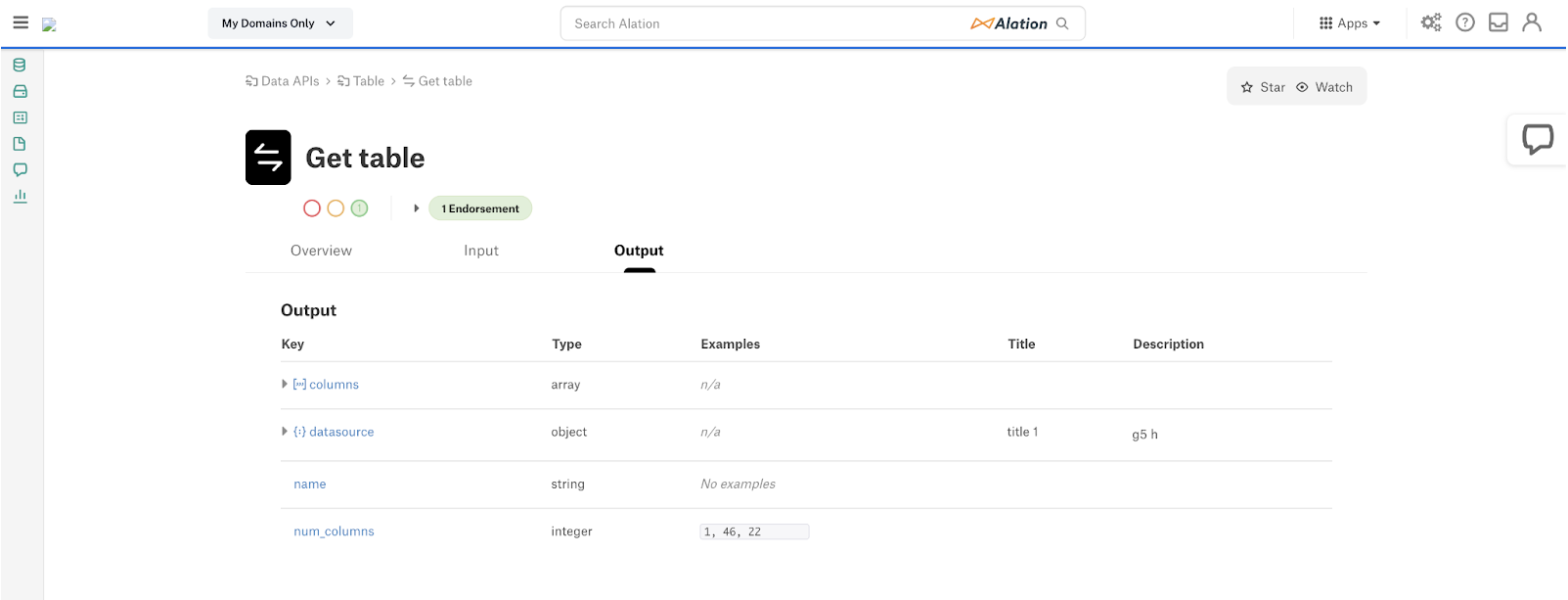The image size is (1568, 600).
Task: Go to the Data APIs breadcrumb
Action: point(283,81)
